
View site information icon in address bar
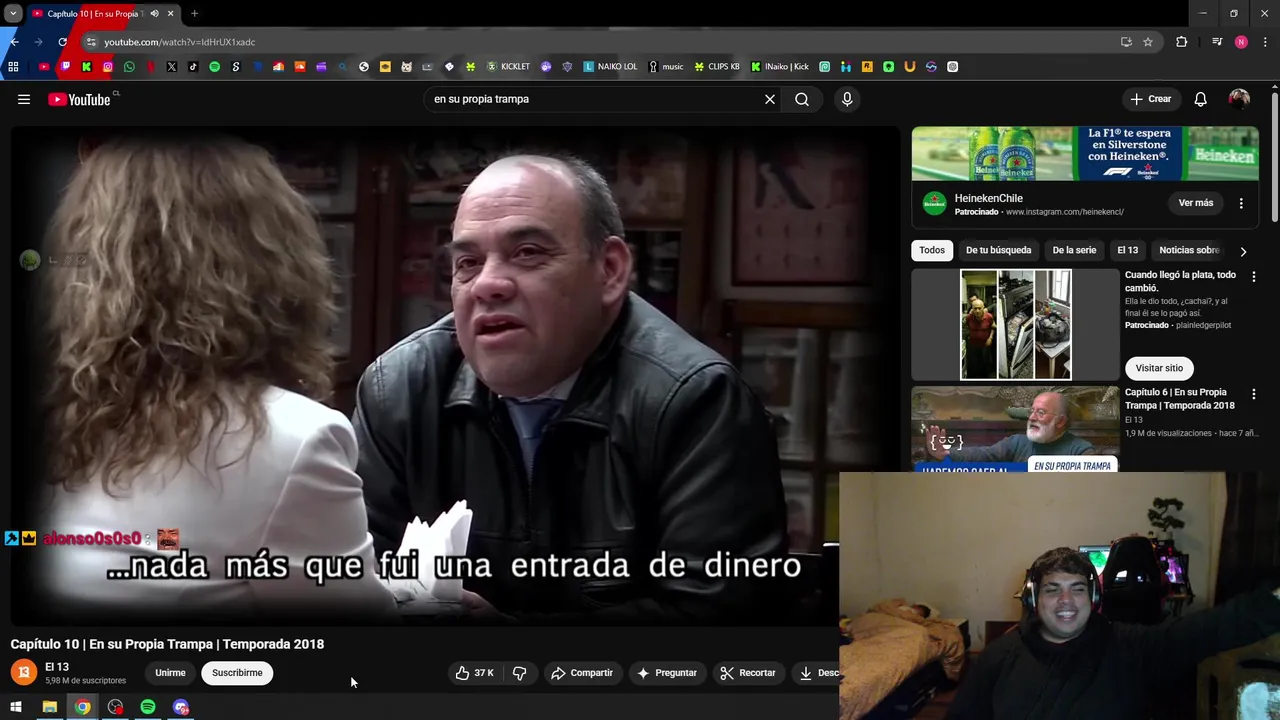tap(91, 42)
